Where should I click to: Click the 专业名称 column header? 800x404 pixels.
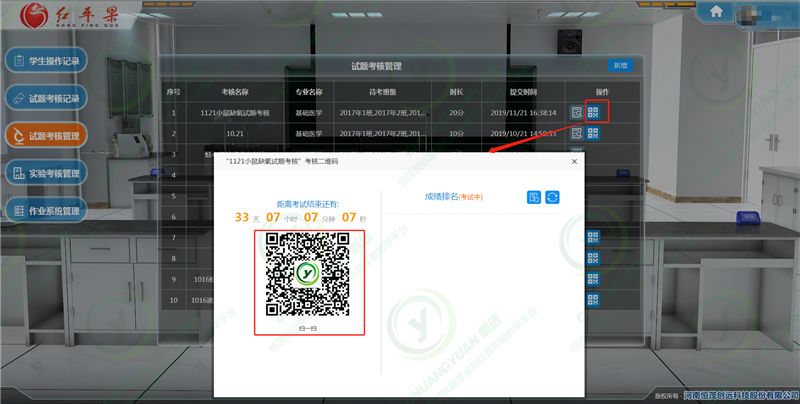pyautogui.click(x=309, y=92)
